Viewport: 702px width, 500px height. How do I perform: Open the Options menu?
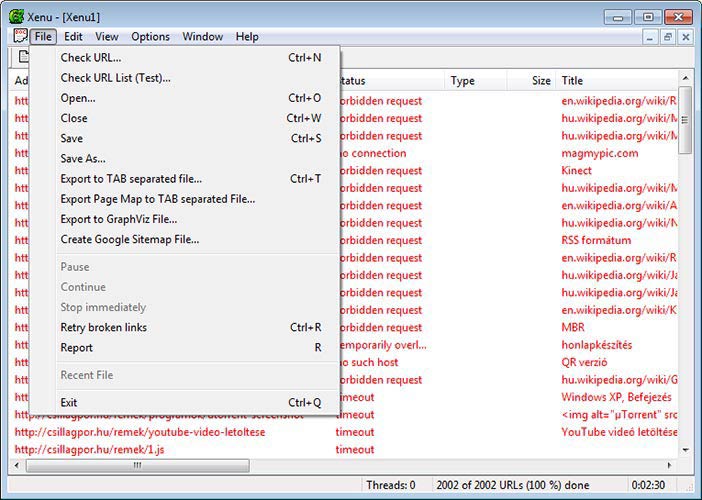[150, 37]
